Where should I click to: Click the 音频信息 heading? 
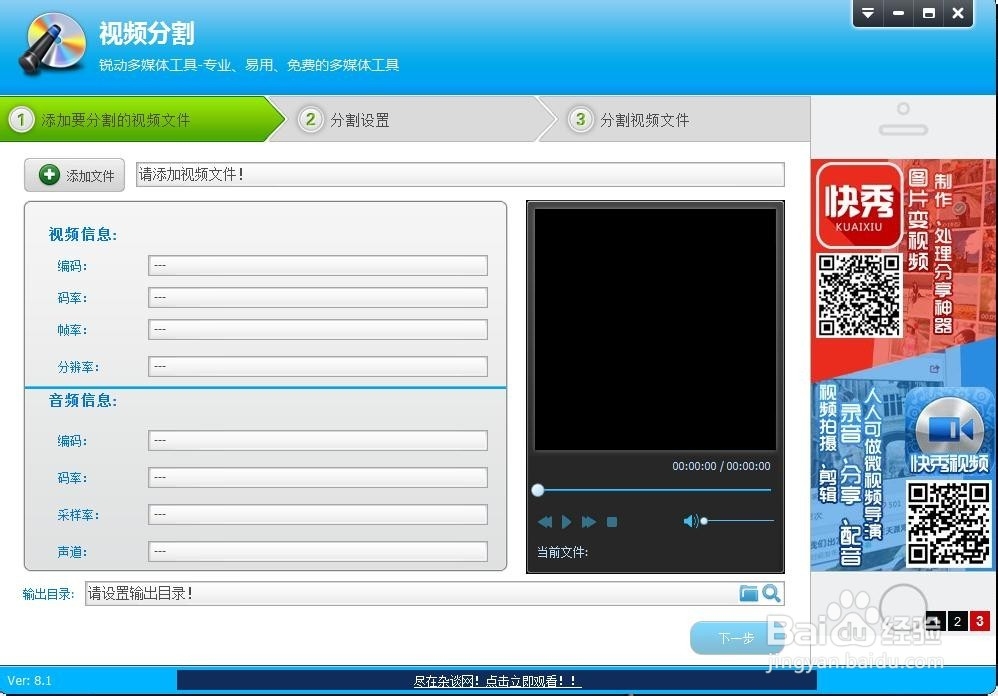83,400
